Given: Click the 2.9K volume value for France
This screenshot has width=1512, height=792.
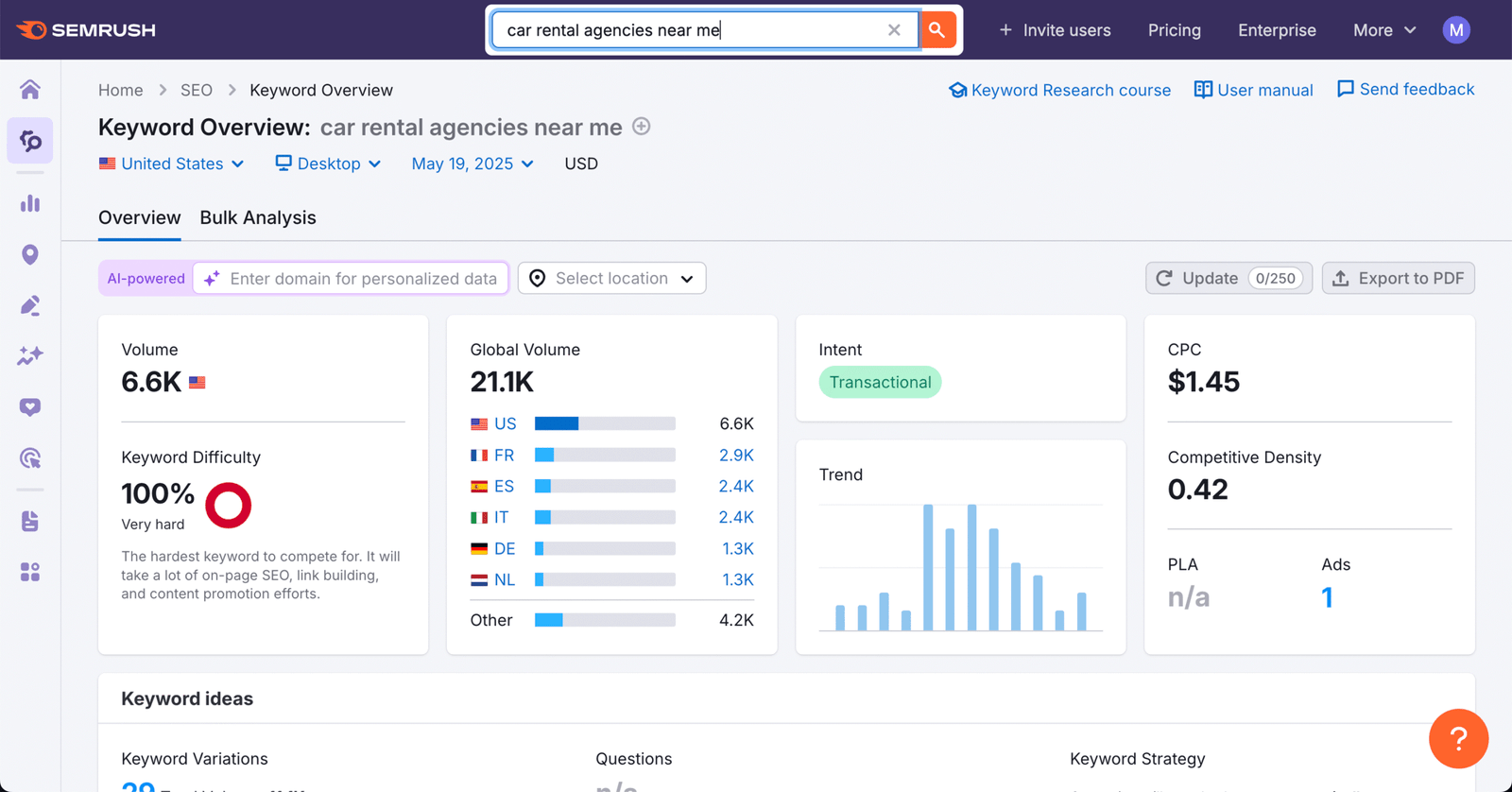Looking at the screenshot, I should pyautogui.click(x=736, y=455).
